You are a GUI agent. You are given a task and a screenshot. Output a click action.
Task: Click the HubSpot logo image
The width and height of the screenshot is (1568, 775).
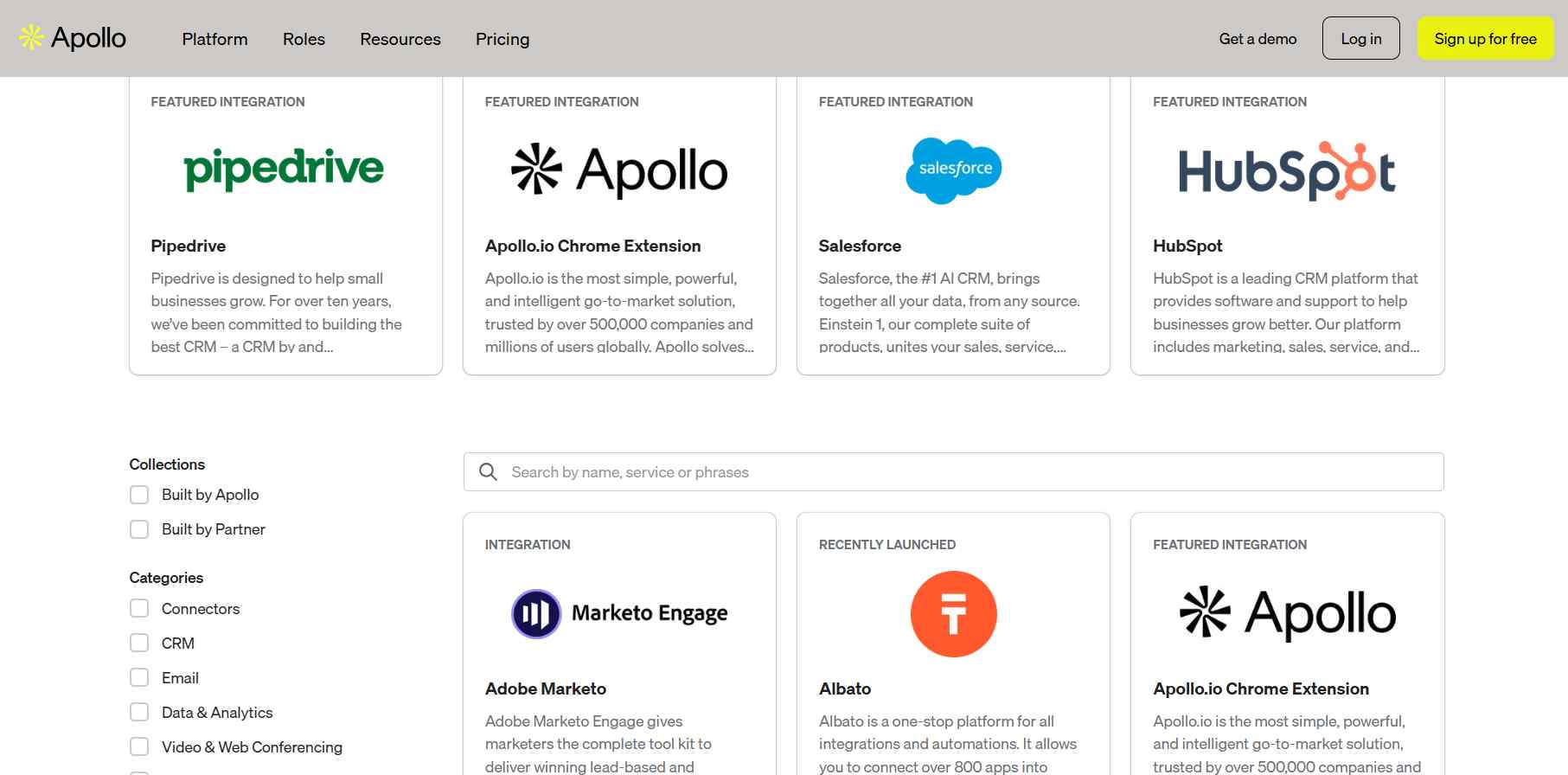click(x=1287, y=171)
